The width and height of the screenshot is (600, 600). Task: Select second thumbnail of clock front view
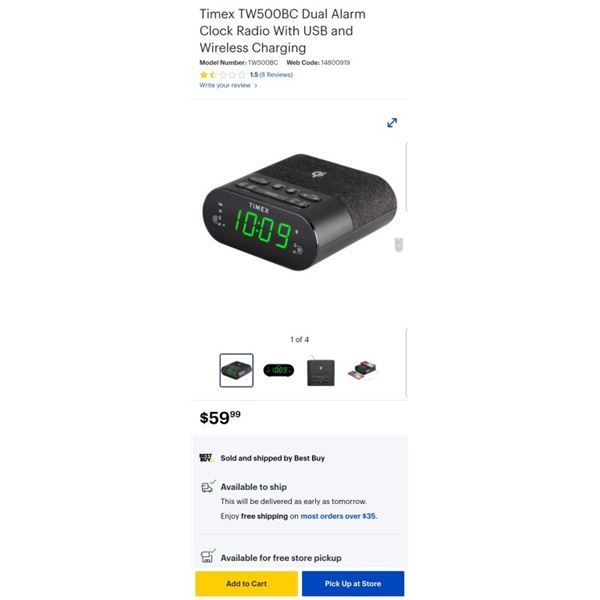pos(279,370)
